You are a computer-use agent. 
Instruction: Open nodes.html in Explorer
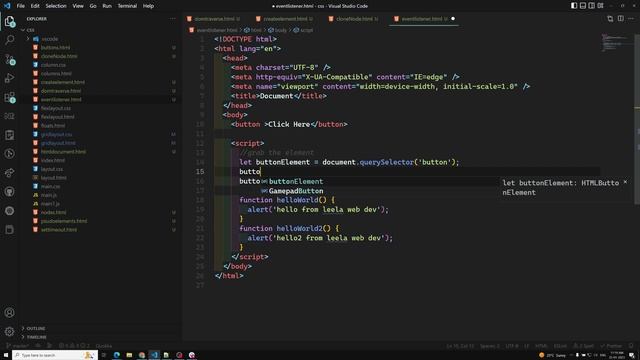pos(53,212)
